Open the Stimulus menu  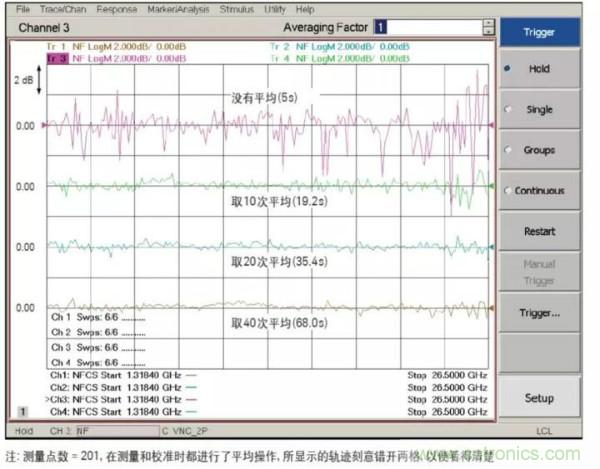pos(237,9)
